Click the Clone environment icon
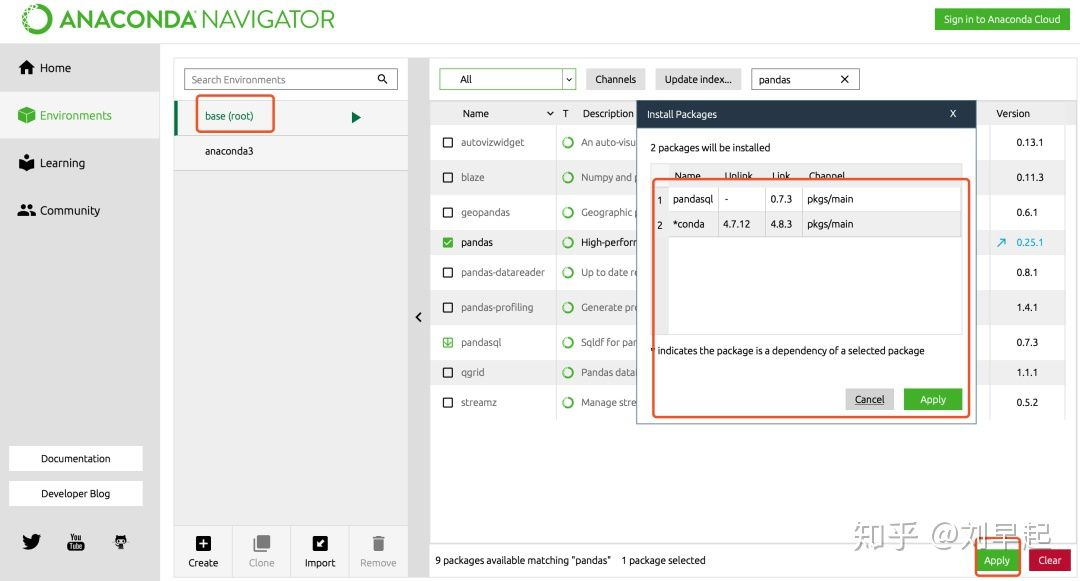This screenshot has width=1080, height=581. coord(262,543)
